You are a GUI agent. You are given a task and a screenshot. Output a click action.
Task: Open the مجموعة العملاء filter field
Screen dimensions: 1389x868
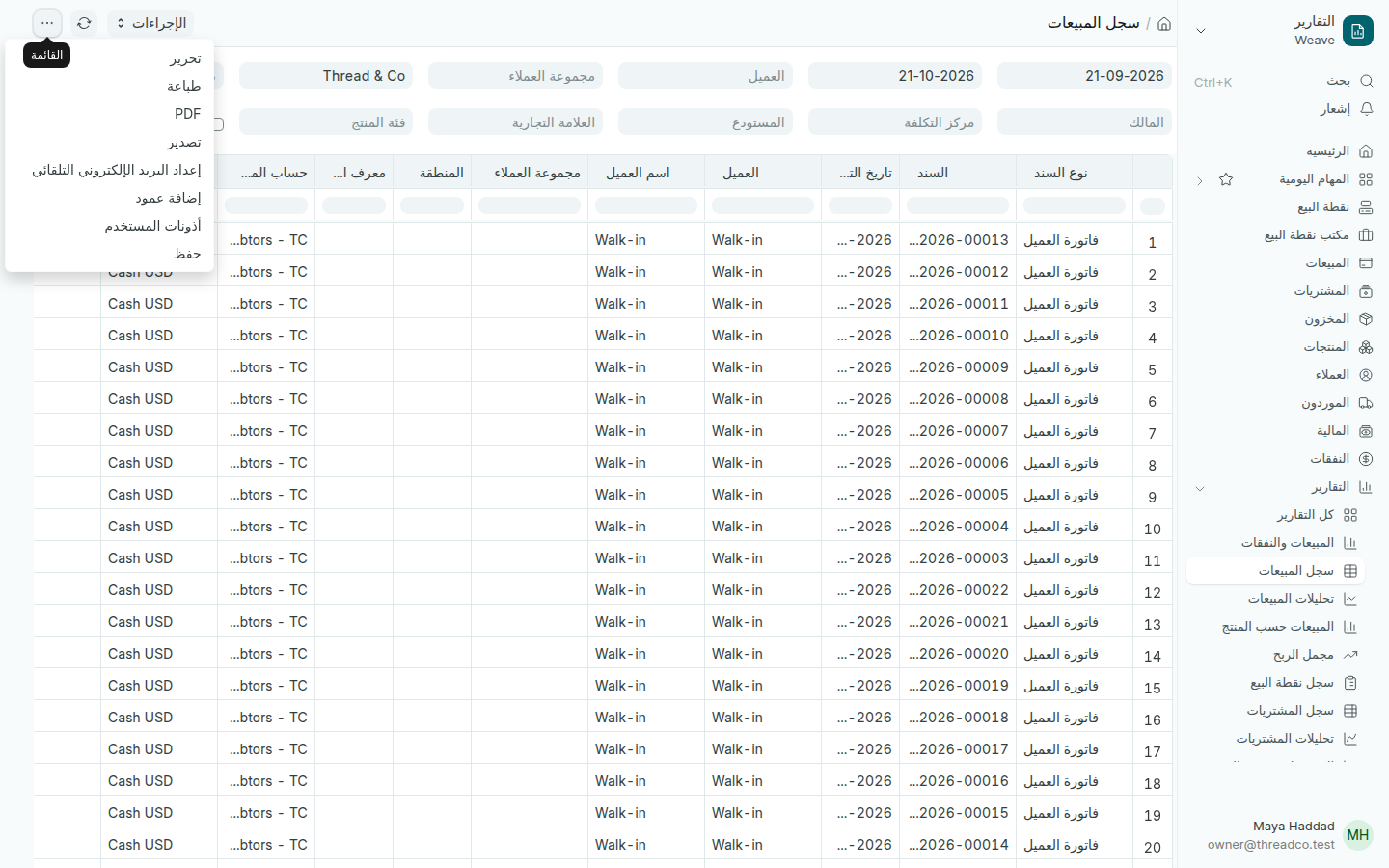515,76
